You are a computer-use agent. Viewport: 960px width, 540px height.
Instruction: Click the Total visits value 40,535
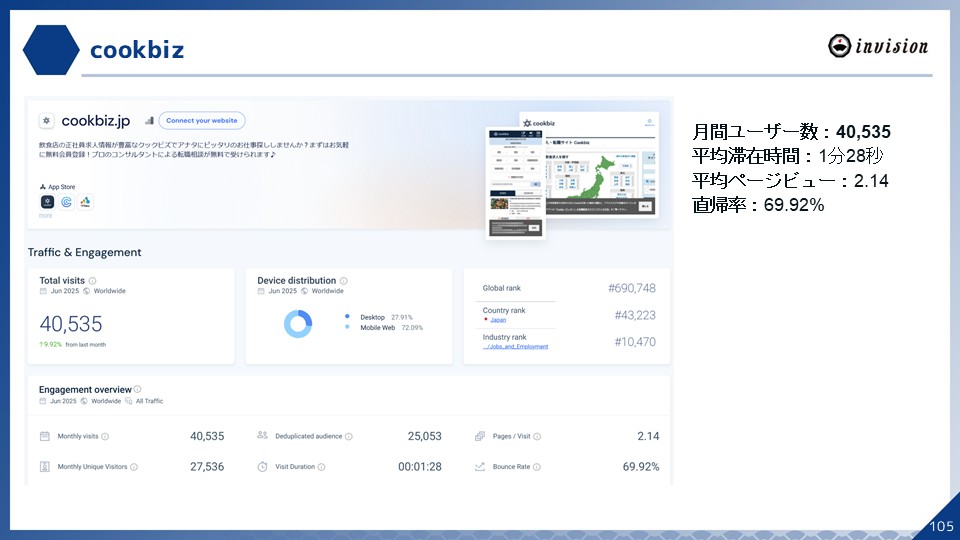(71, 323)
